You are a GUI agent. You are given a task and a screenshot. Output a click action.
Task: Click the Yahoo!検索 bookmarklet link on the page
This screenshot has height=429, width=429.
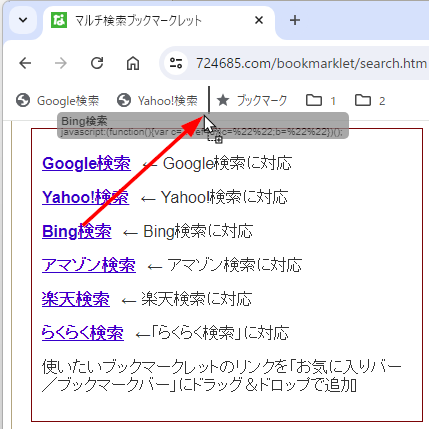pos(85,197)
